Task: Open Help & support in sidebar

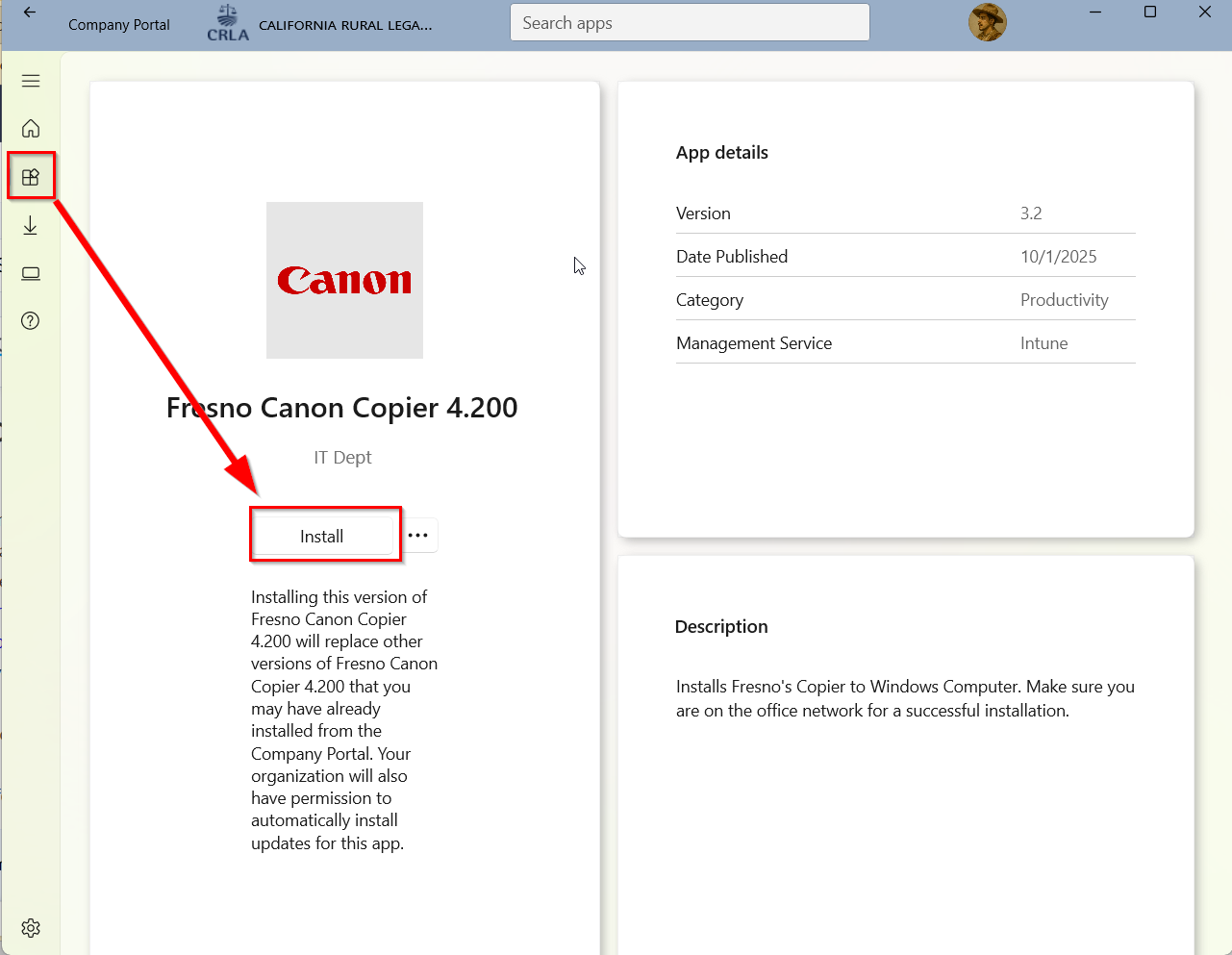Action: (x=31, y=321)
